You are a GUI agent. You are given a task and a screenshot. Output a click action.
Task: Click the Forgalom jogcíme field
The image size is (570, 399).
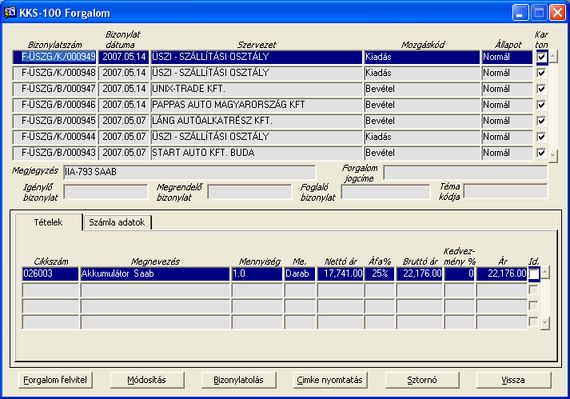pos(465,172)
